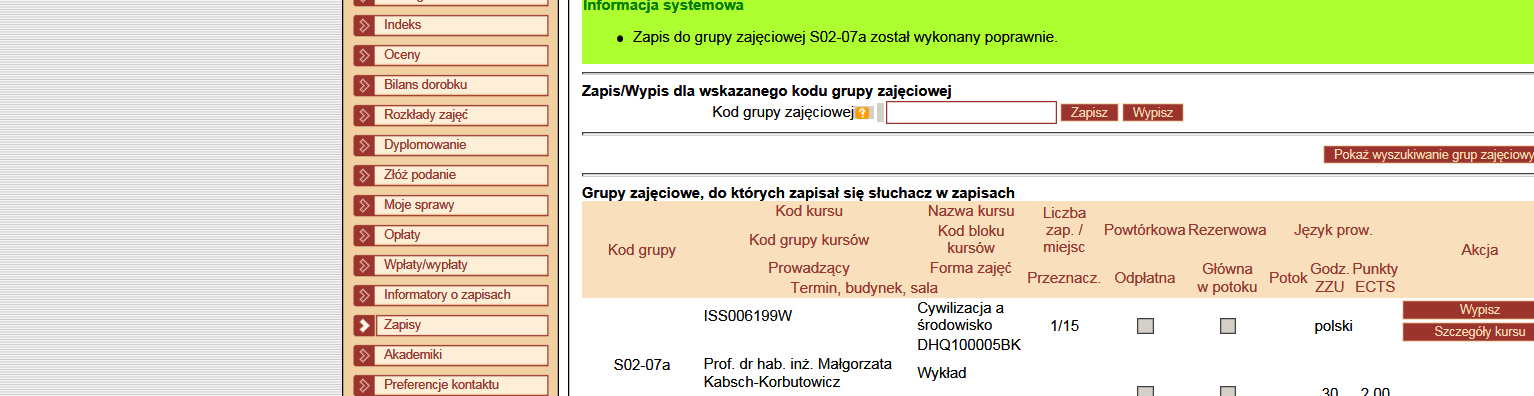Open Moje sprawy
The image size is (1534, 396).
point(461,205)
